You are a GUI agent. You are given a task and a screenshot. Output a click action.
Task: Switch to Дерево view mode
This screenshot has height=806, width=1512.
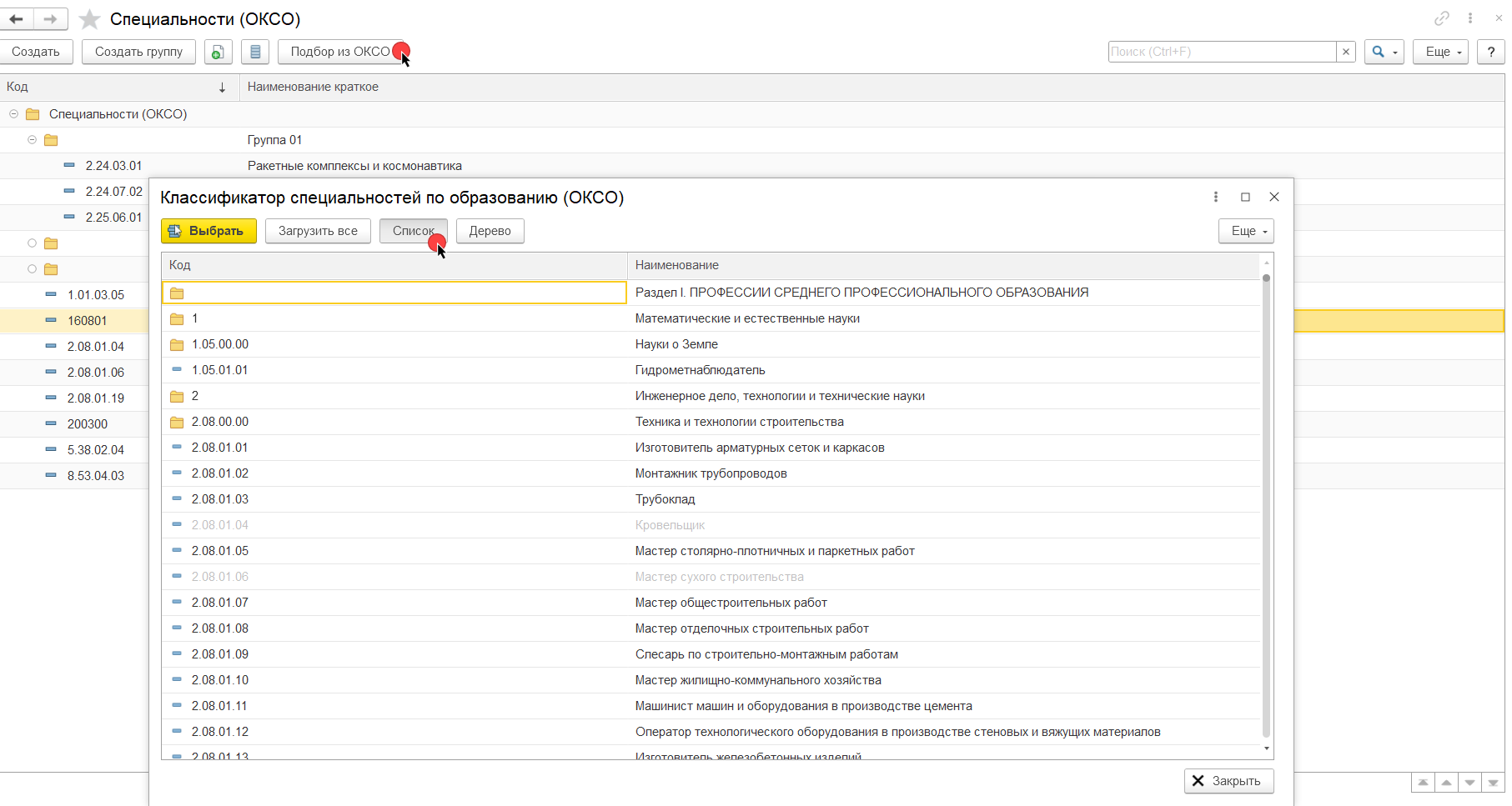490,231
